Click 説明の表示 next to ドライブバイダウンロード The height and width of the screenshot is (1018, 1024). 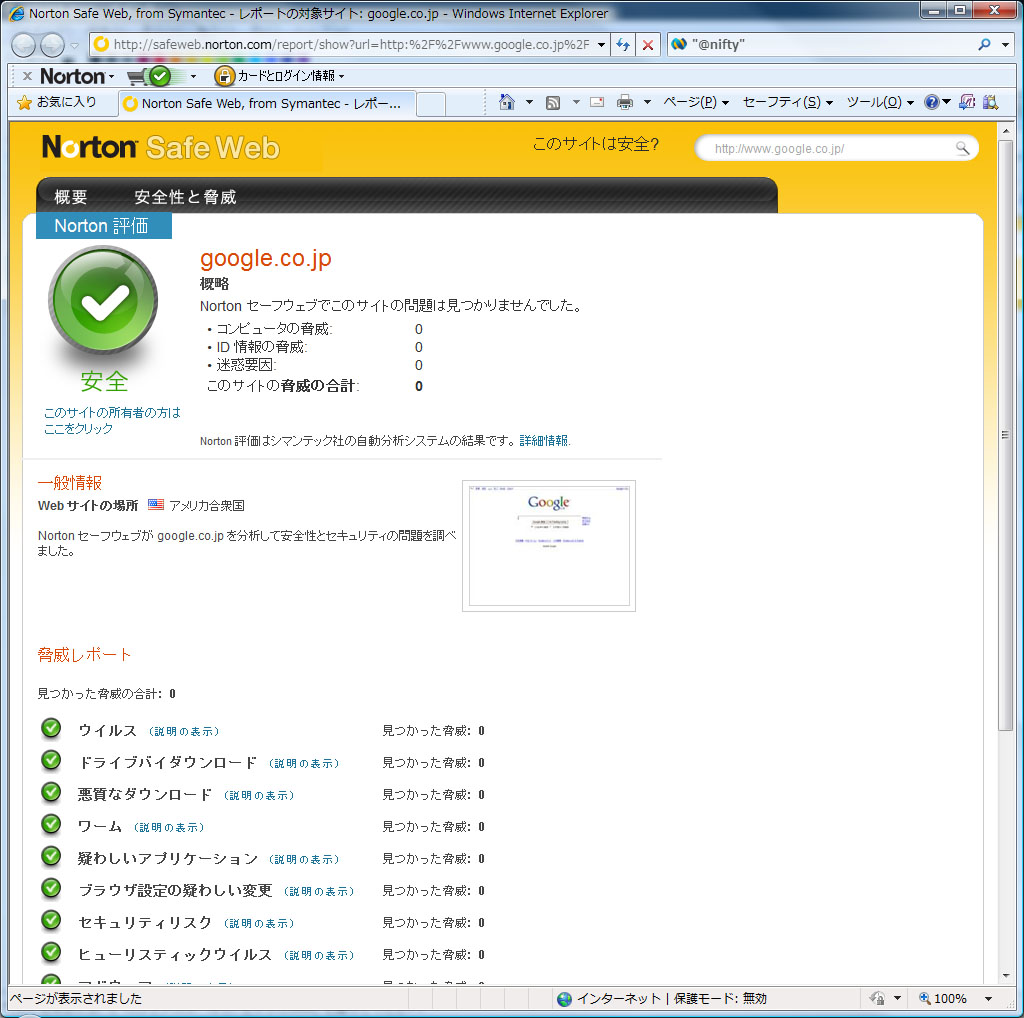click(304, 763)
